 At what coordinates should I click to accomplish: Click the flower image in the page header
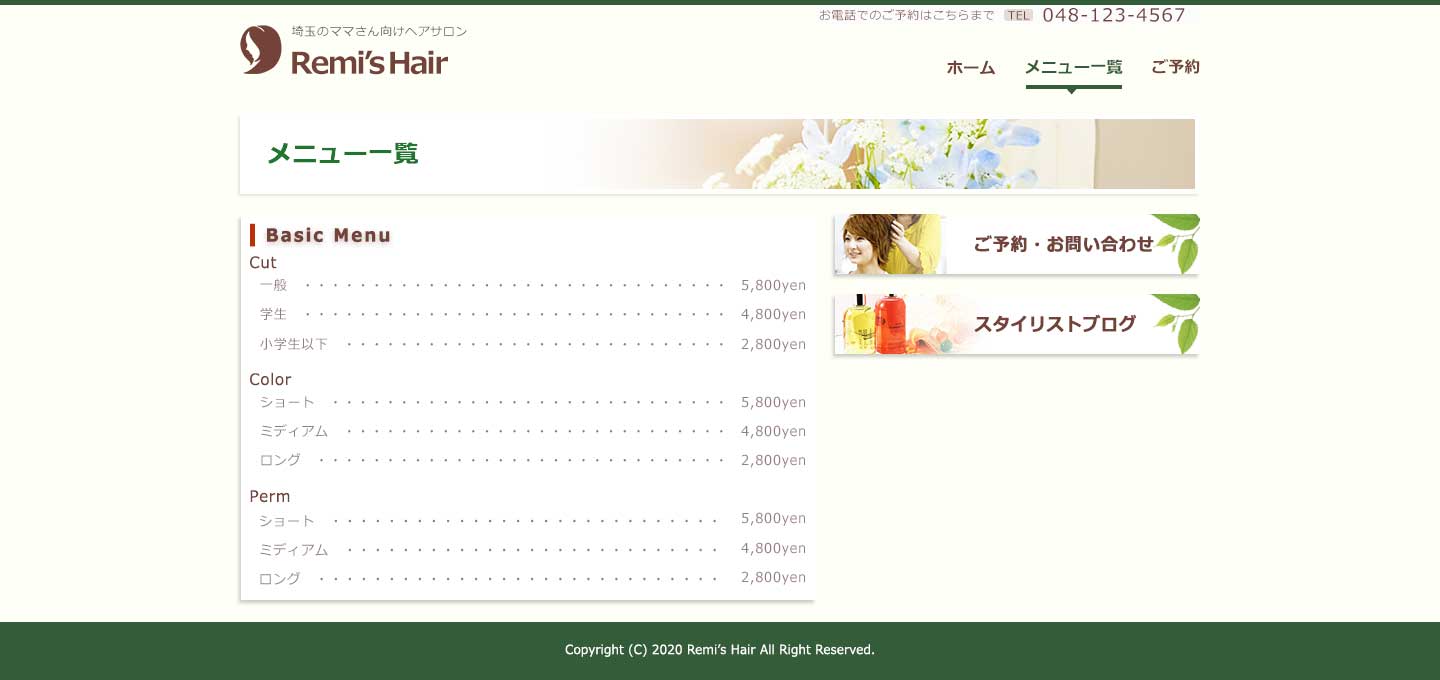[880, 154]
